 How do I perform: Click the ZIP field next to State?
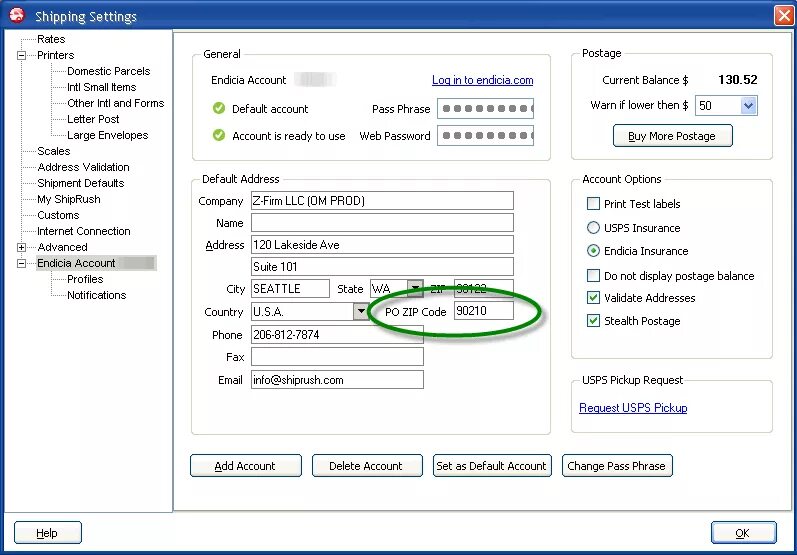point(483,289)
